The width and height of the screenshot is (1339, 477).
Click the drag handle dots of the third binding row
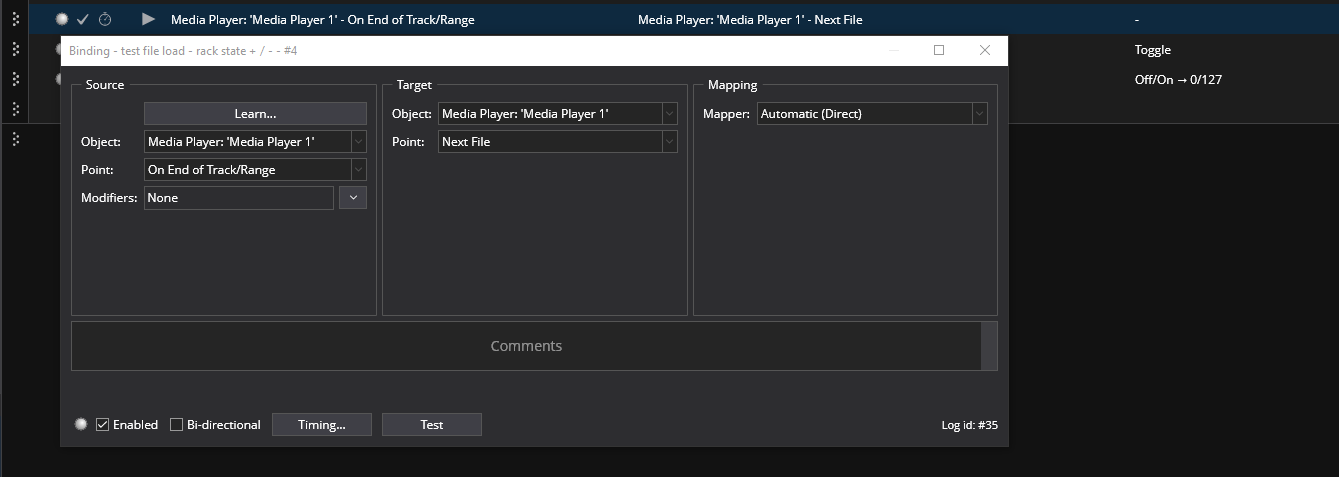[15, 79]
